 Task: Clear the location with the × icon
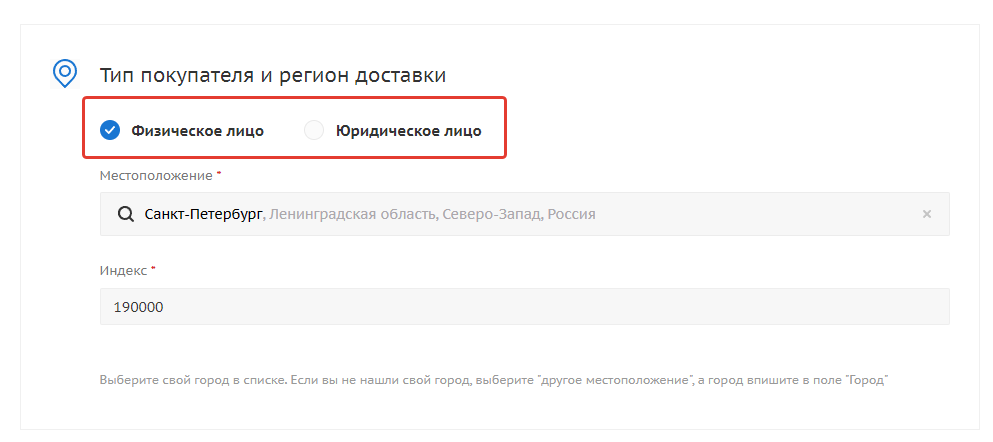click(927, 214)
